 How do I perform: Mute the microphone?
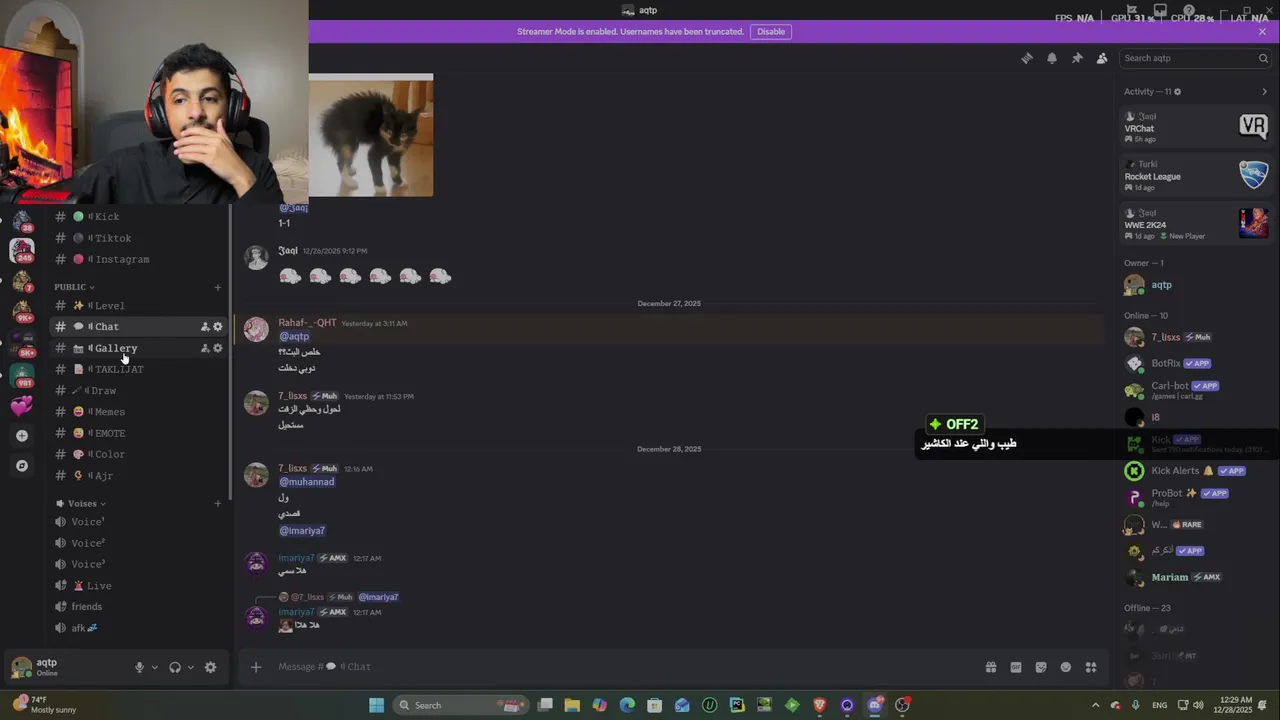pos(140,667)
